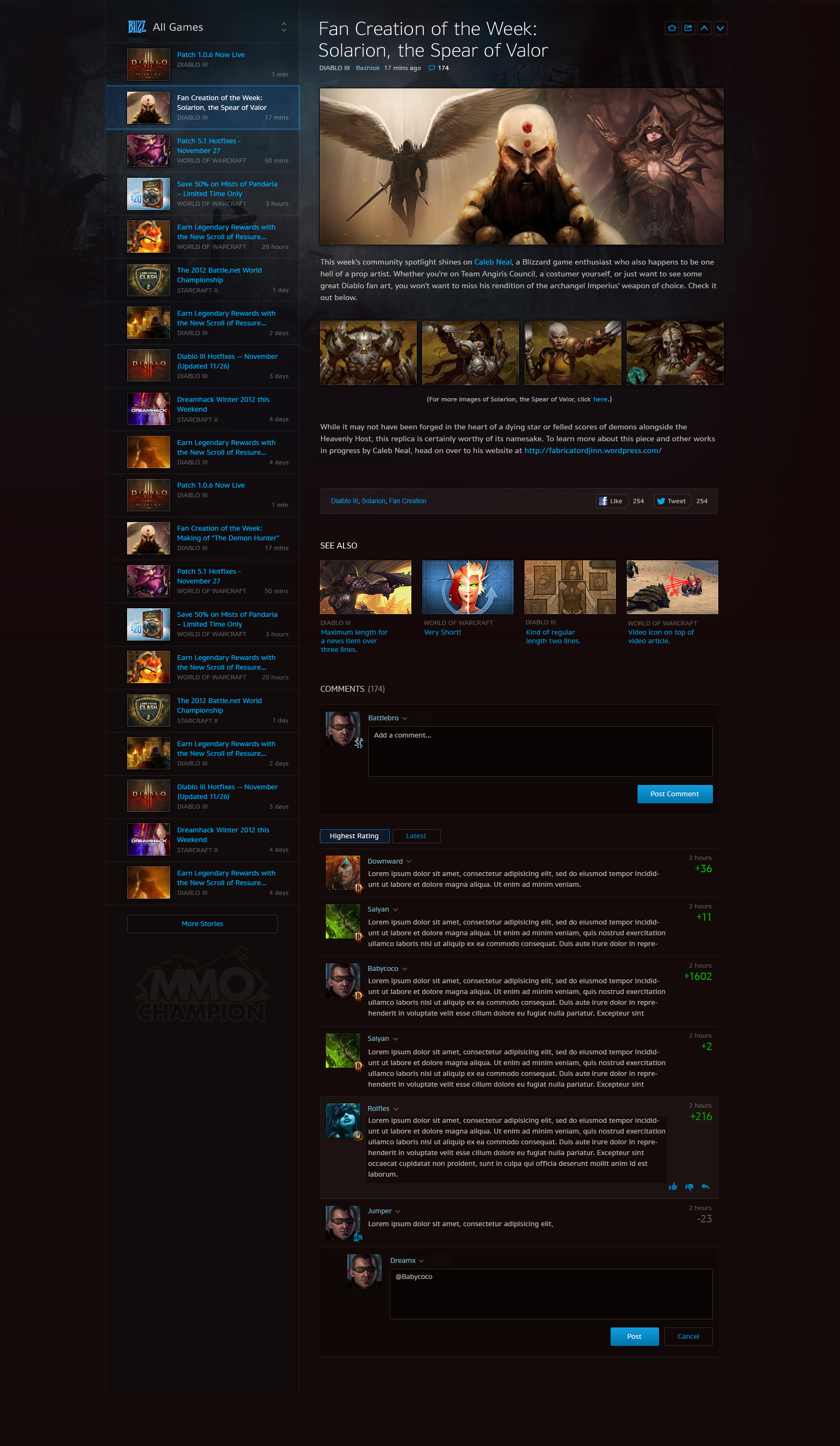Open dropdown next to Downward username
The height and width of the screenshot is (1446, 840).
click(409, 861)
